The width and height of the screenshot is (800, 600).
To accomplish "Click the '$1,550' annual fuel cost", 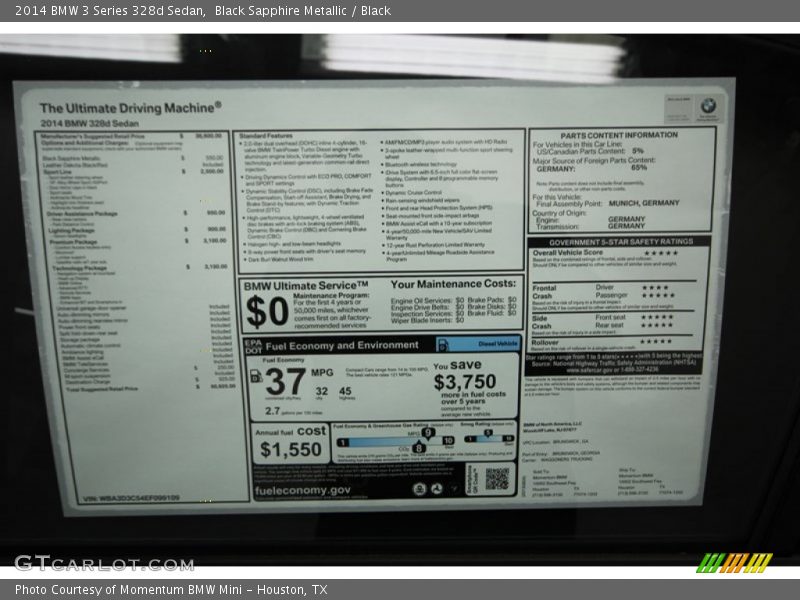I will tap(291, 449).
